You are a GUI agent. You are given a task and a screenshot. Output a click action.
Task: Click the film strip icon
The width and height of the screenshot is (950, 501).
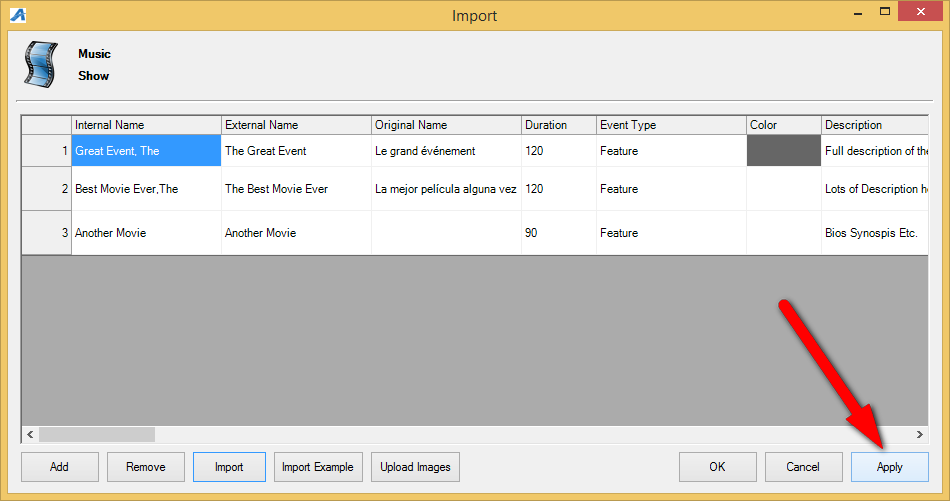click(x=42, y=65)
